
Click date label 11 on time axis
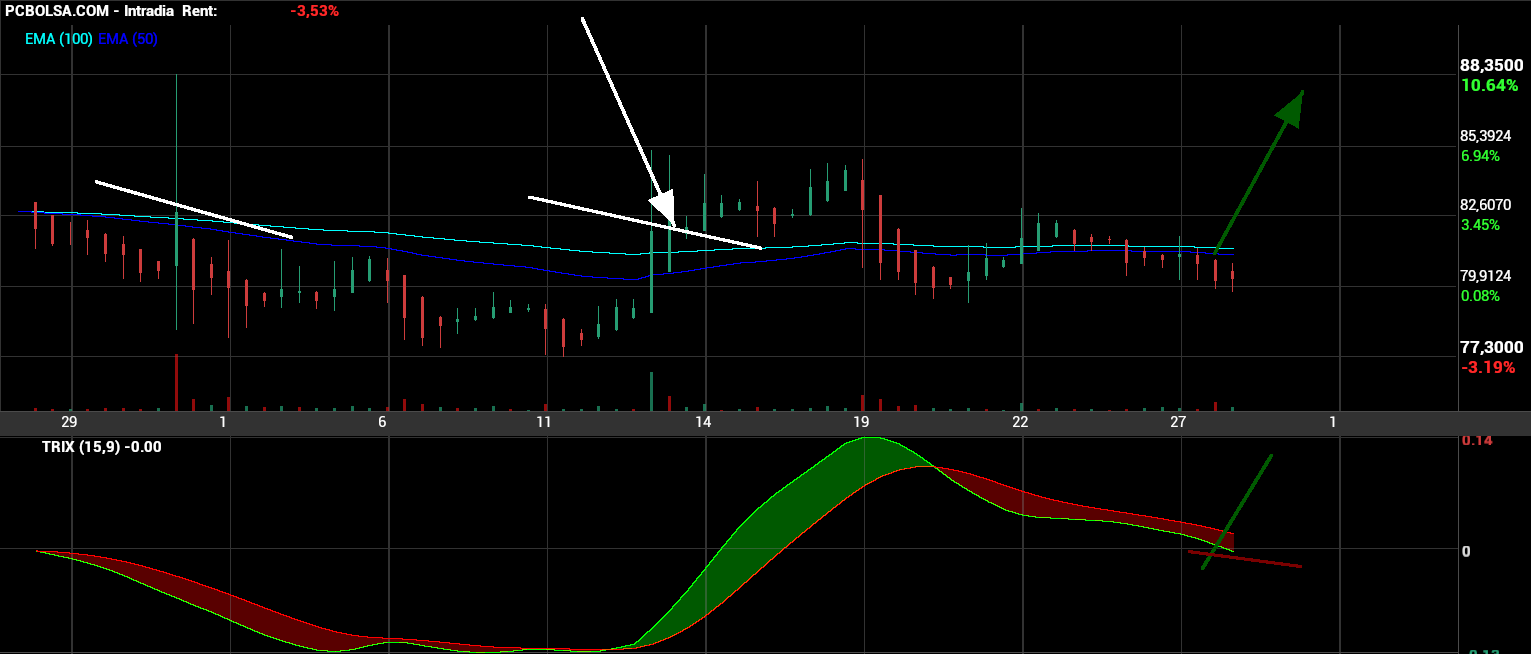pos(543,422)
